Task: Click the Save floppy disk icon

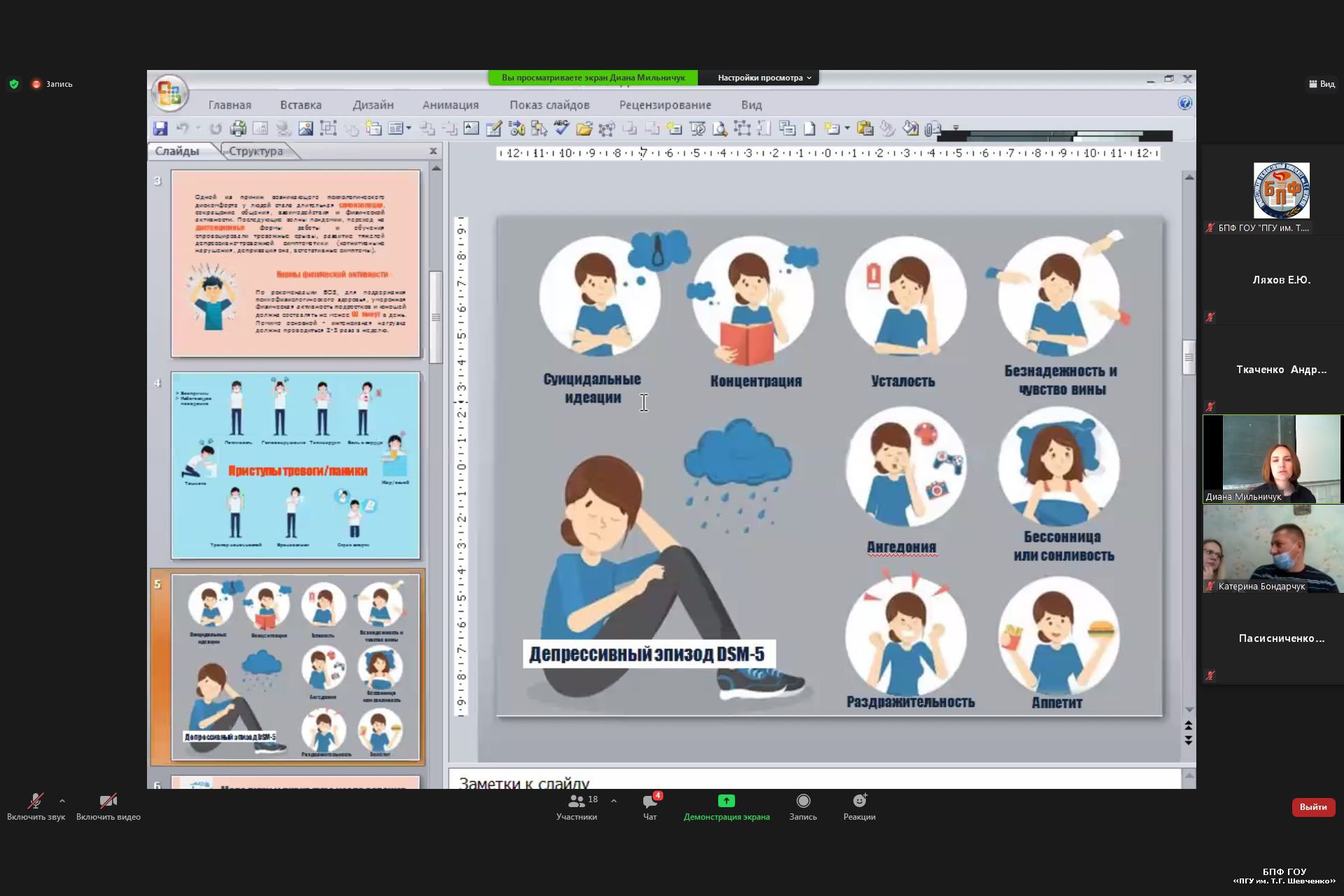Action: pos(160,128)
